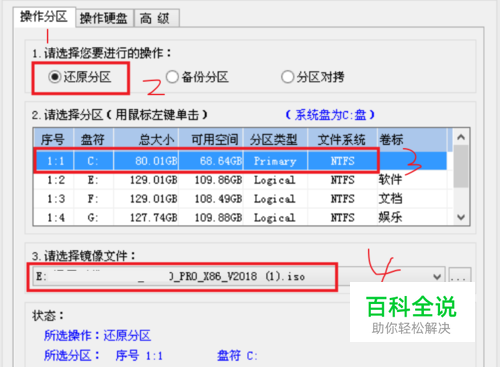Switch to the 操作分区 tab
This screenshot has height=367, width=500.
(44, 17)
